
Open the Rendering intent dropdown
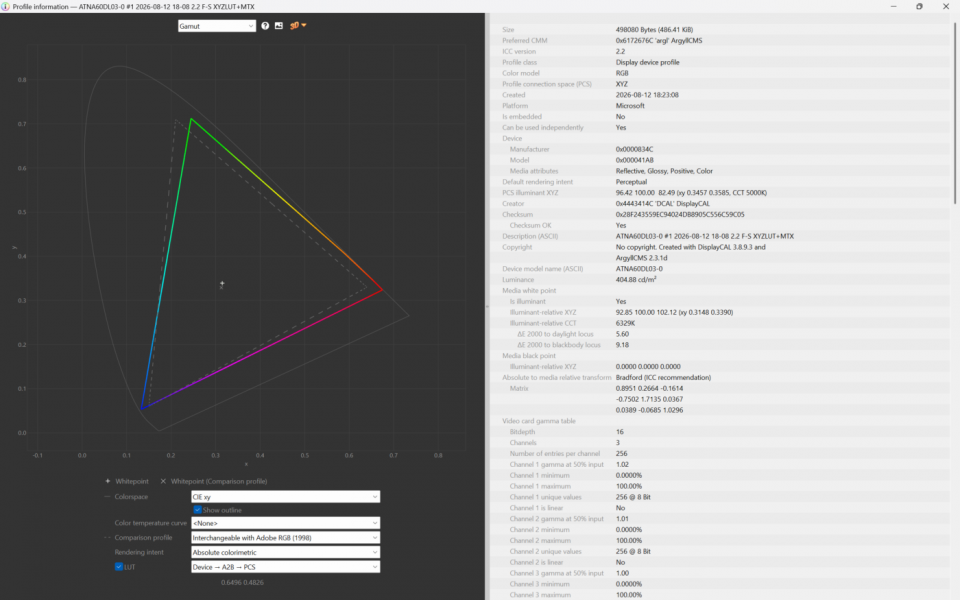(x=285, y=552)
